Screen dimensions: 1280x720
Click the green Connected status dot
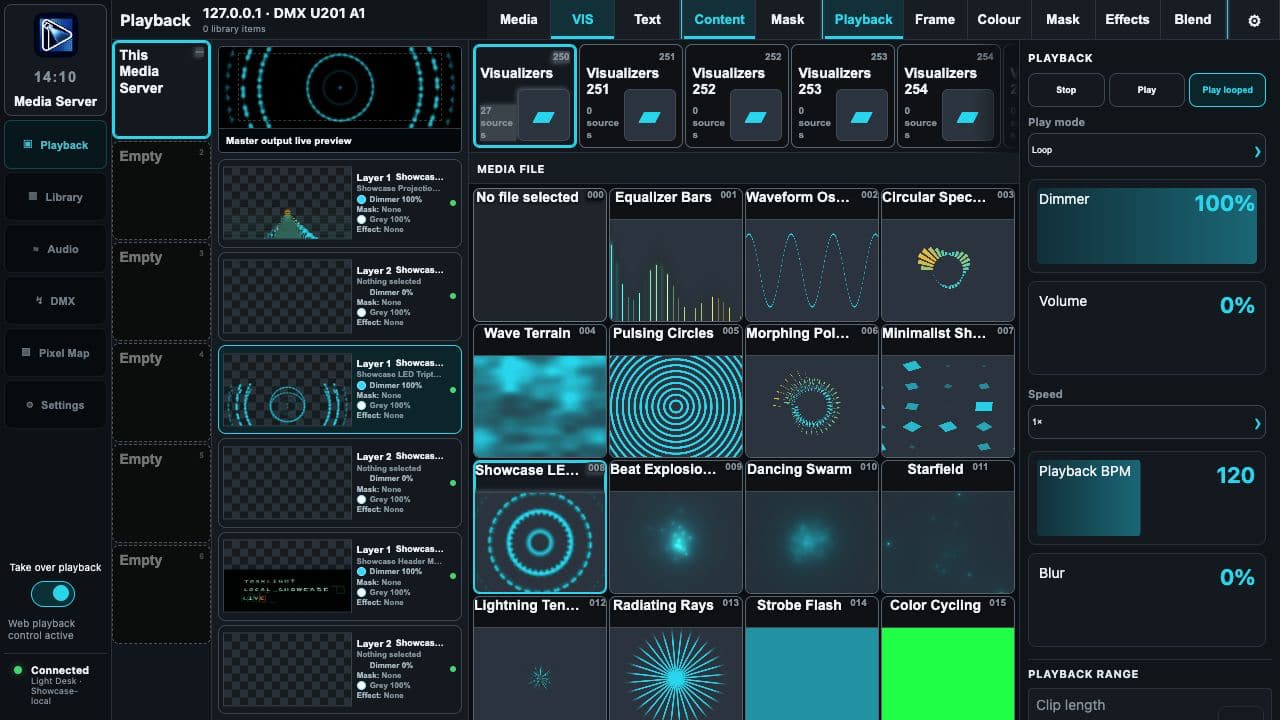18,670
